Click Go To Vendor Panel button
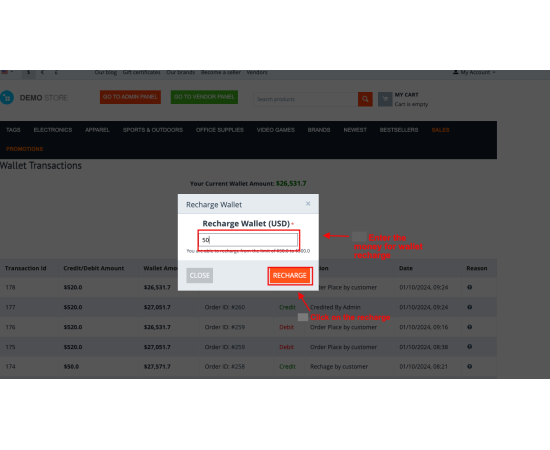 [204, 97]
